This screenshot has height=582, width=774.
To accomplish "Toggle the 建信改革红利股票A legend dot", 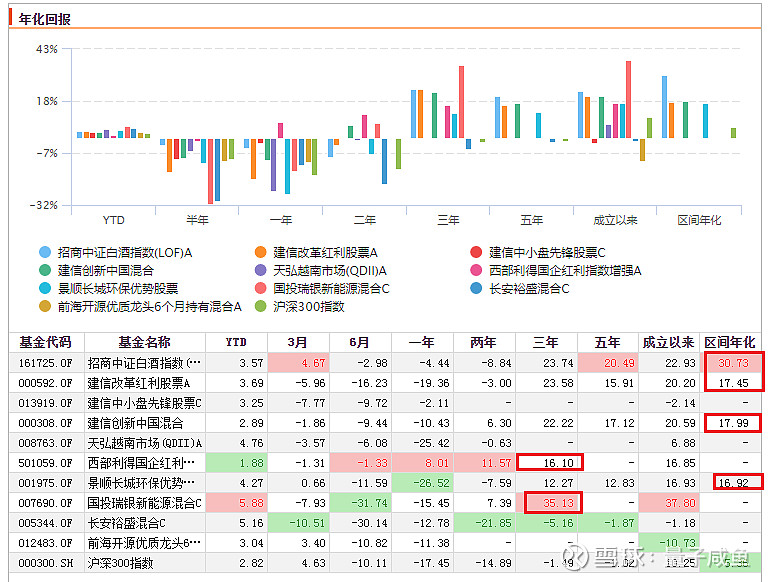I will pos(261,253).
